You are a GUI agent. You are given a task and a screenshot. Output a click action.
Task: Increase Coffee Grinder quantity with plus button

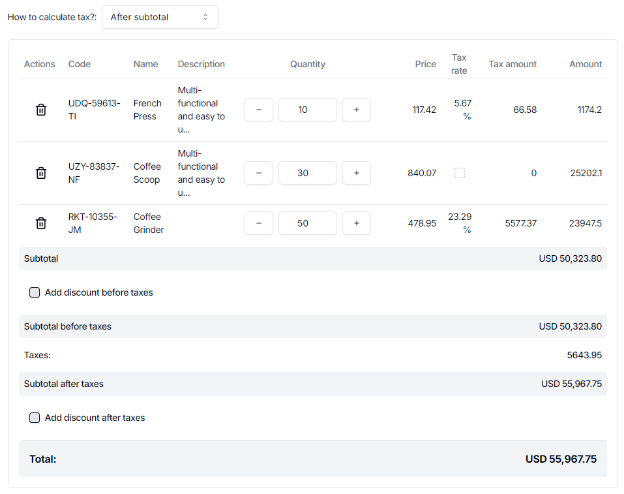pyautogui.click(x=356, y=224)
